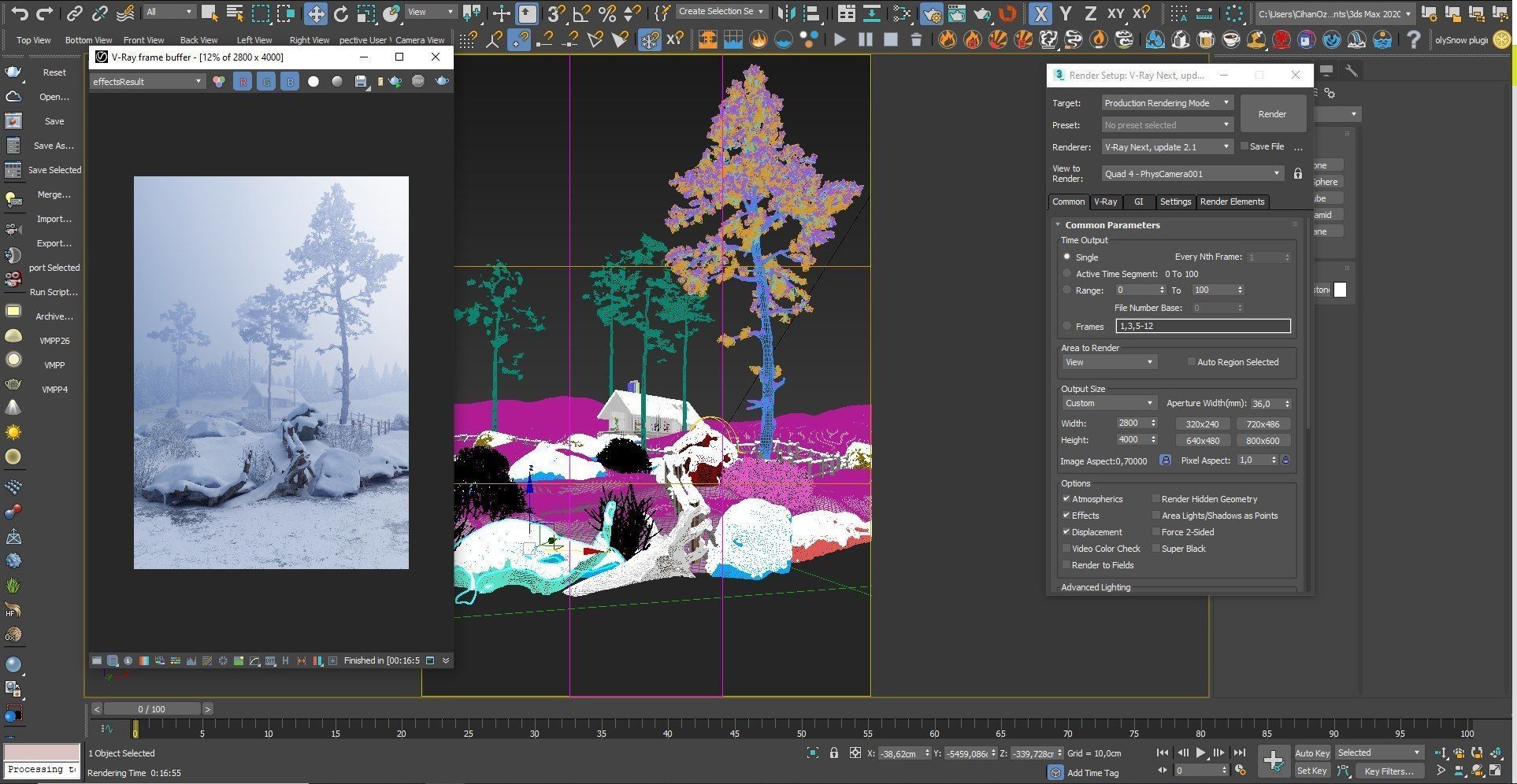Open the View to Render camera dropdown
This screenshot has height=784, width=1517.
(1192, 174)
